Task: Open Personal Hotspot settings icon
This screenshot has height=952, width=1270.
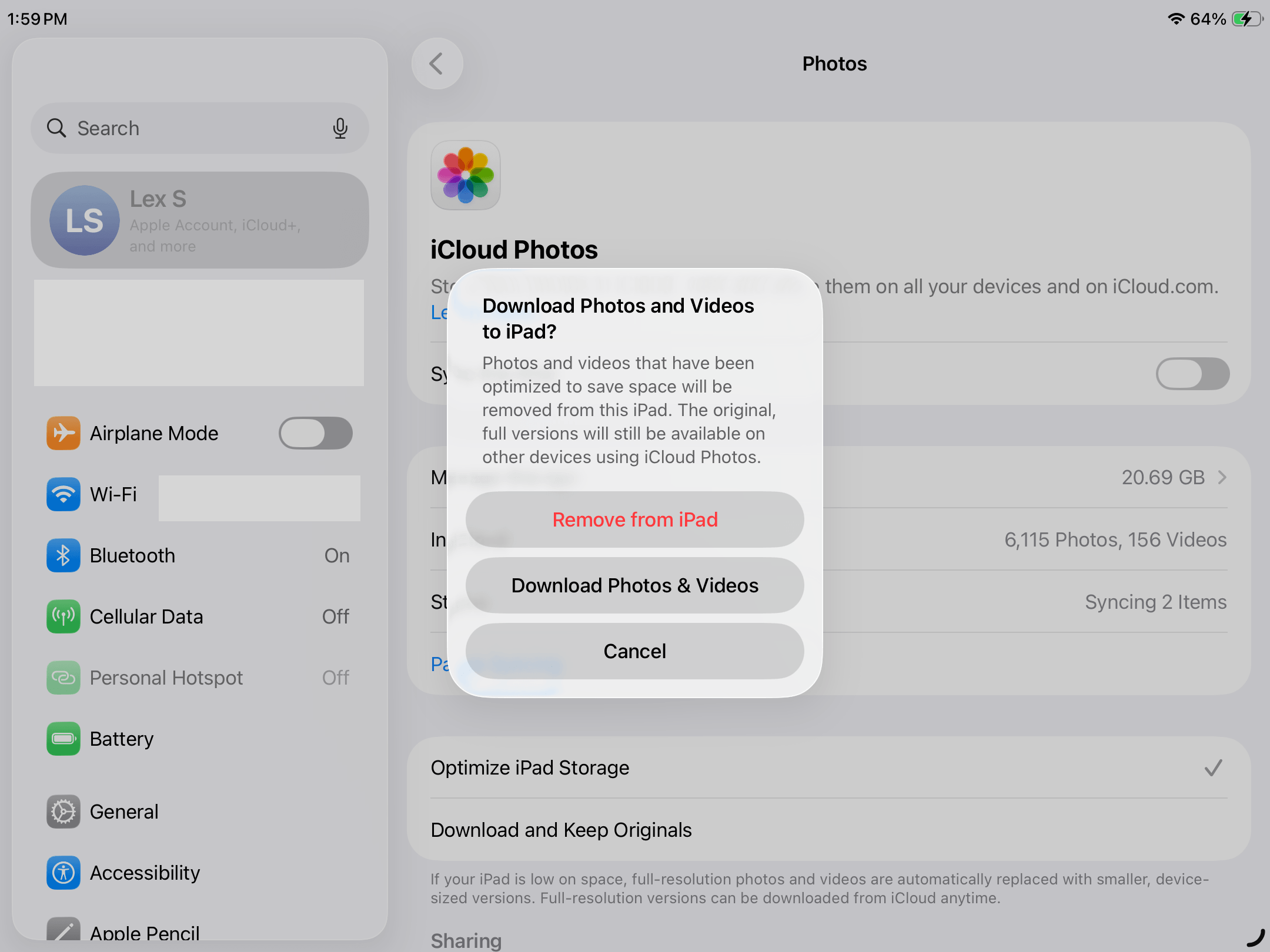Action: click(x=63, y=678)
